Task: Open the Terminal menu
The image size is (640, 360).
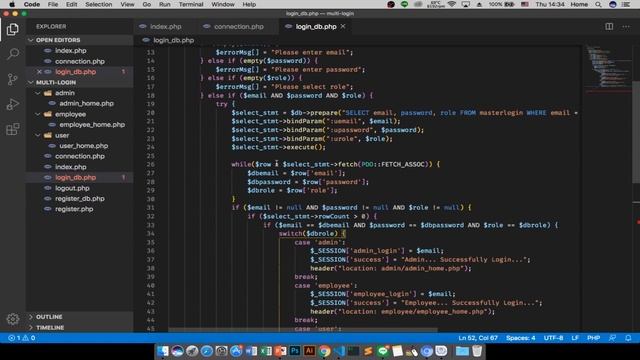Action: click(191, 4)
